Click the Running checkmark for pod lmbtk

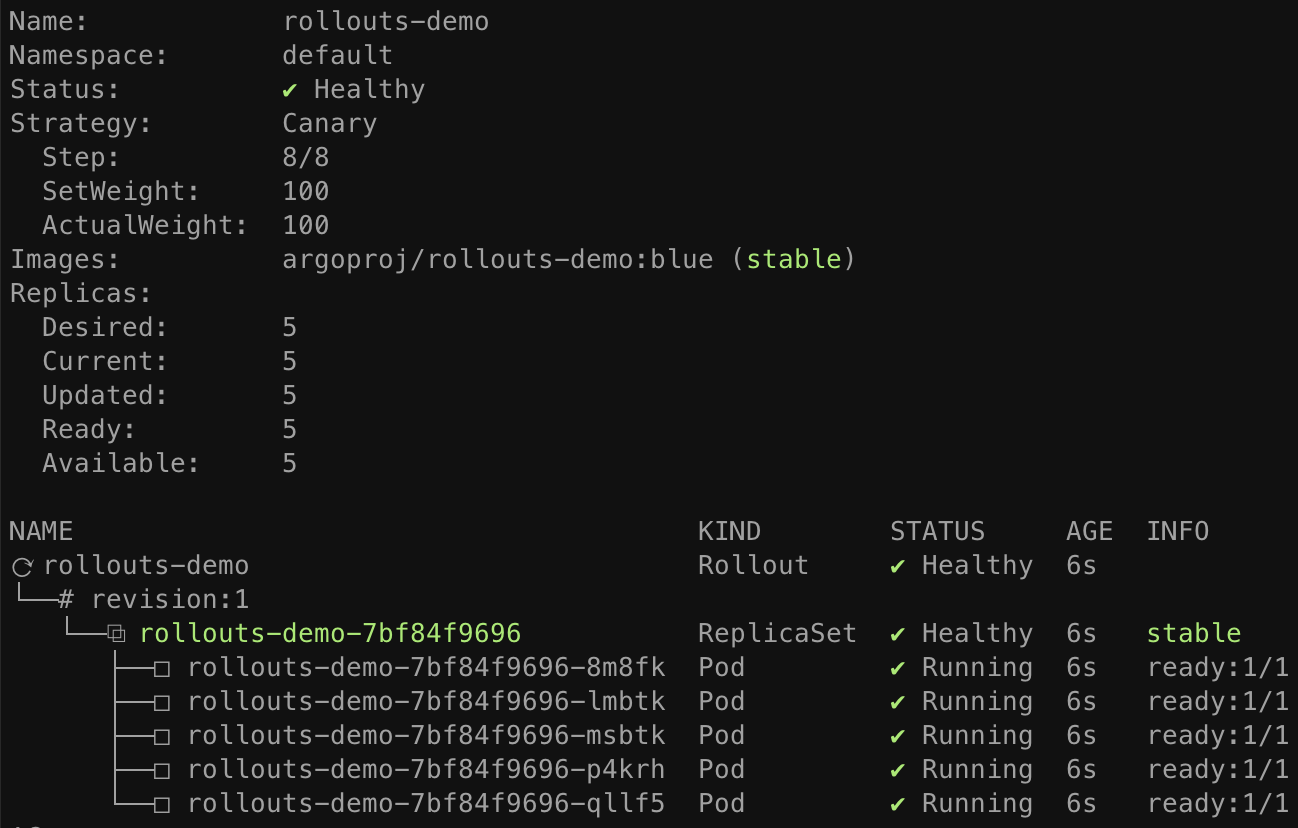pyautogui.click(x=898, y=702)
